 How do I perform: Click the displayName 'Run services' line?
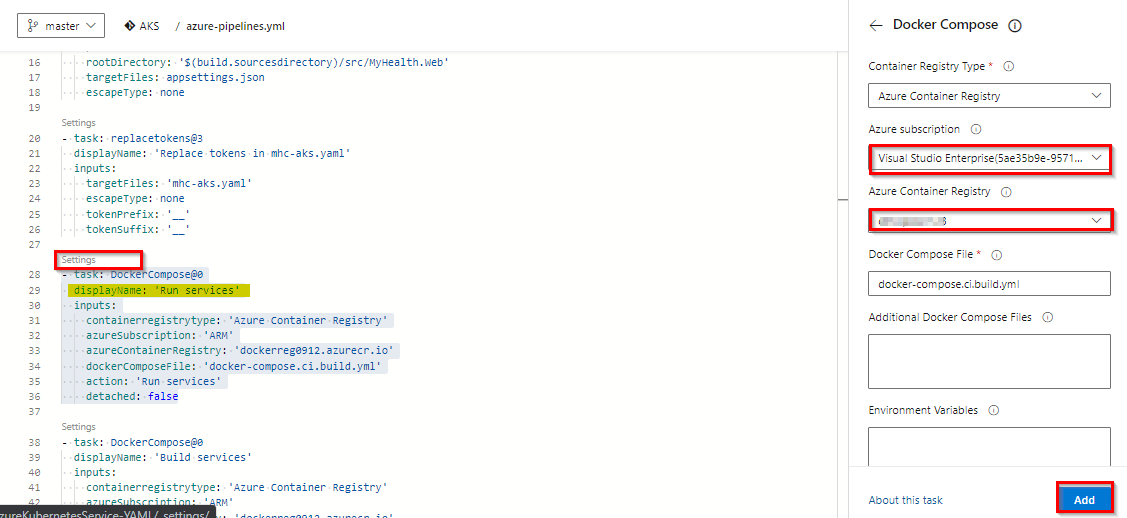tap(156, 290)
